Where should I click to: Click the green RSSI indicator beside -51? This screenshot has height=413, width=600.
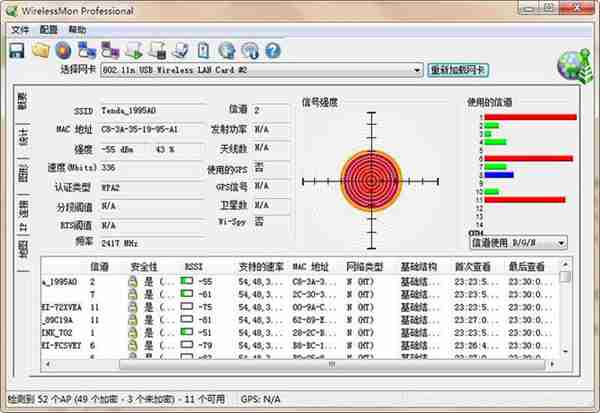(187, 331)
